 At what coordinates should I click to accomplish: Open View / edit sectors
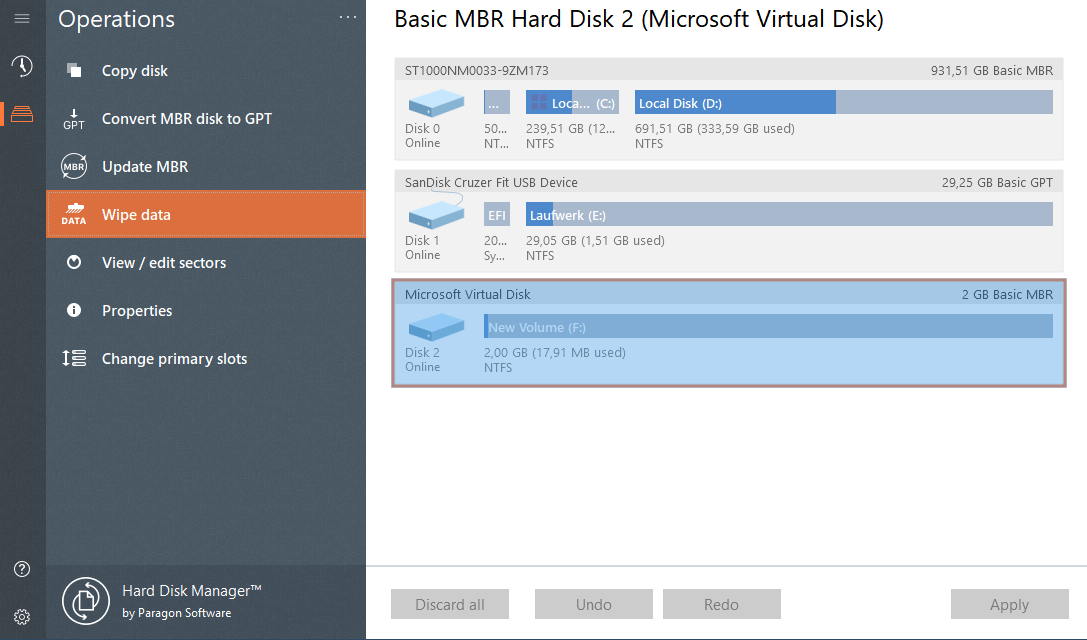click(164, 263)
